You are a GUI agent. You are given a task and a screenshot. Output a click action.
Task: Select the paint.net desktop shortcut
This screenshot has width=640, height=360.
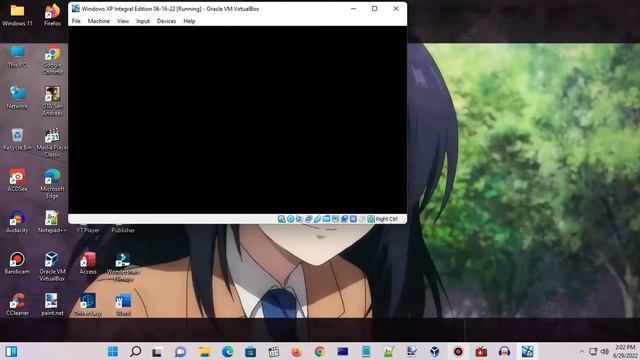(x=52, y=304)
